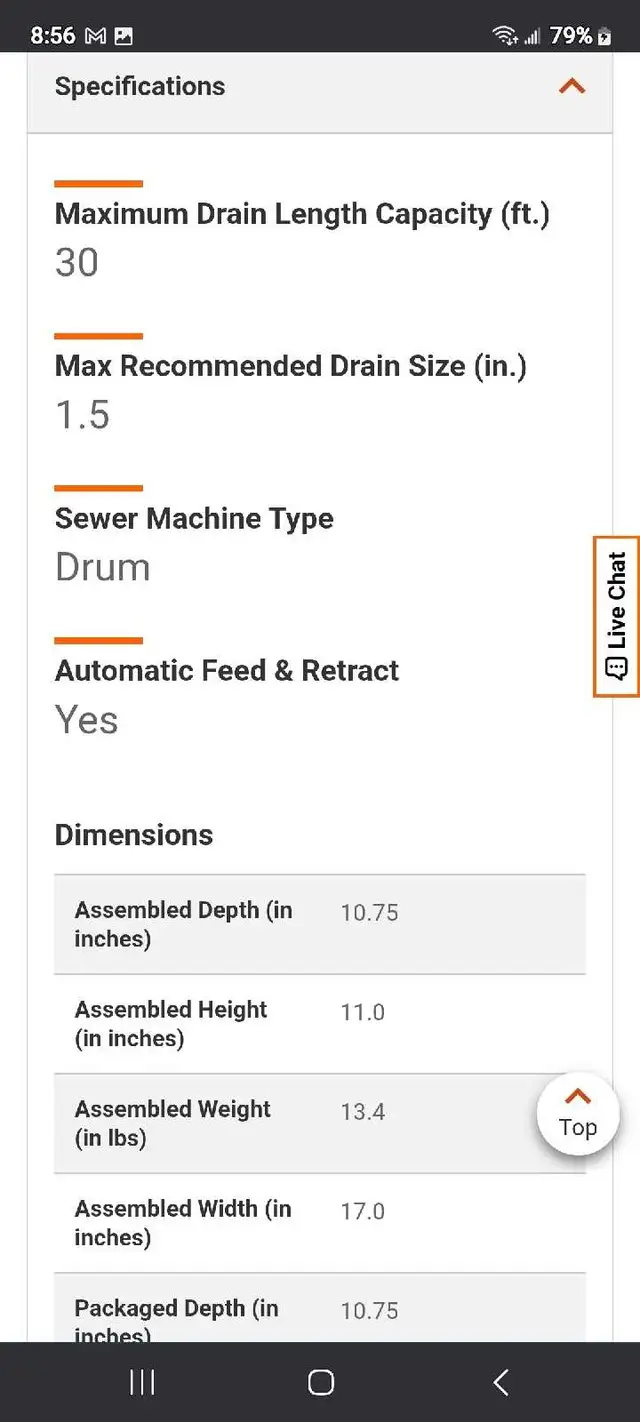
Task: Tap the Sewer Machine Type Drum value
Action: [x=103, y=567]
